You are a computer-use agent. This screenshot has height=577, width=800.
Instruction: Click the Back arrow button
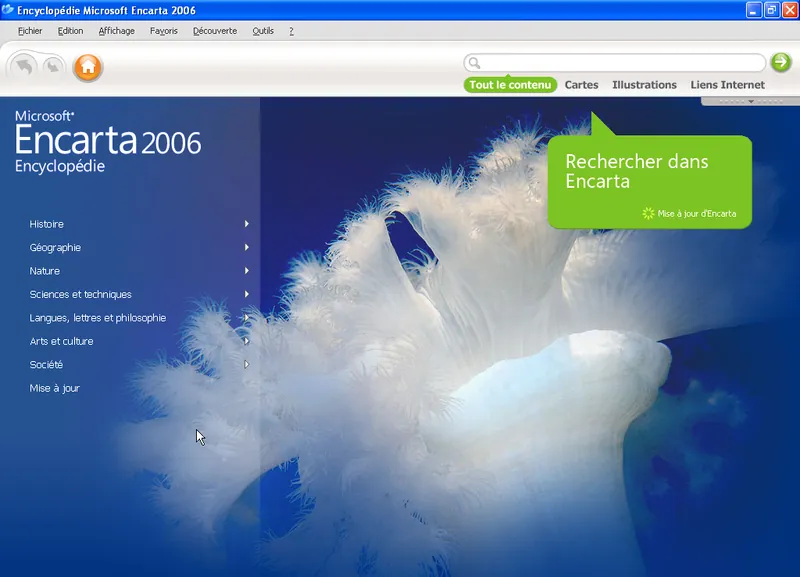(x=23, y=66)
